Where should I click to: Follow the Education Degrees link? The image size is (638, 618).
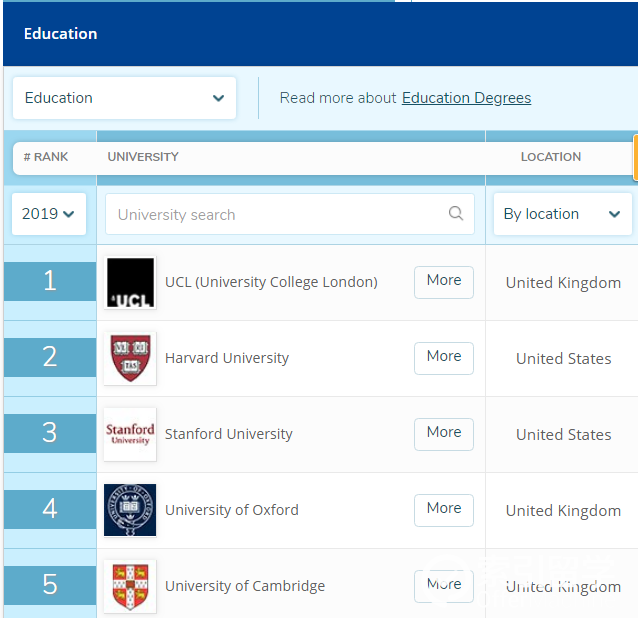tap(466, 98)
